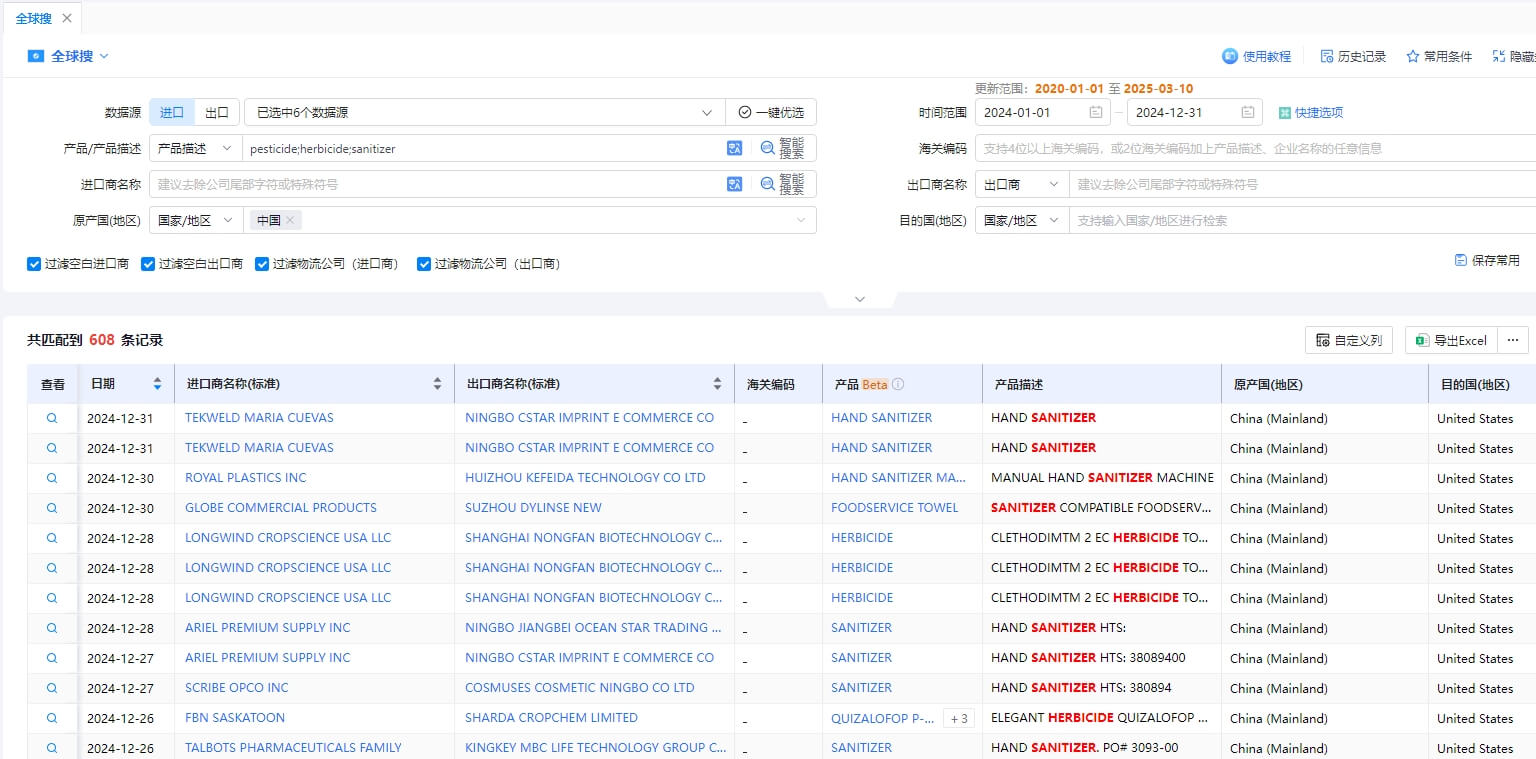The width and height of the screenshot is (1536, 759).
Task: View details for first TEKWELD MARIA CUEVAS row
Action: coord(52,418)
